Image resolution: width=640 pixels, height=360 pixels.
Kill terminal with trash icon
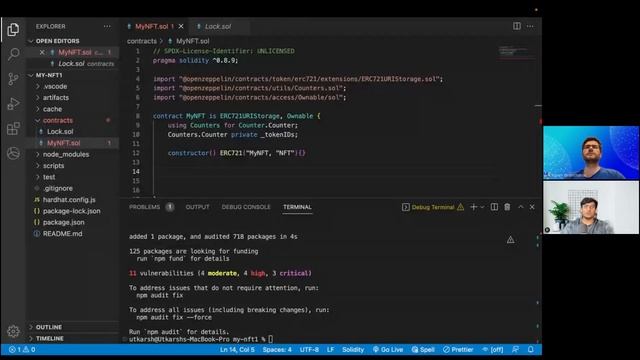click(507, 207)
